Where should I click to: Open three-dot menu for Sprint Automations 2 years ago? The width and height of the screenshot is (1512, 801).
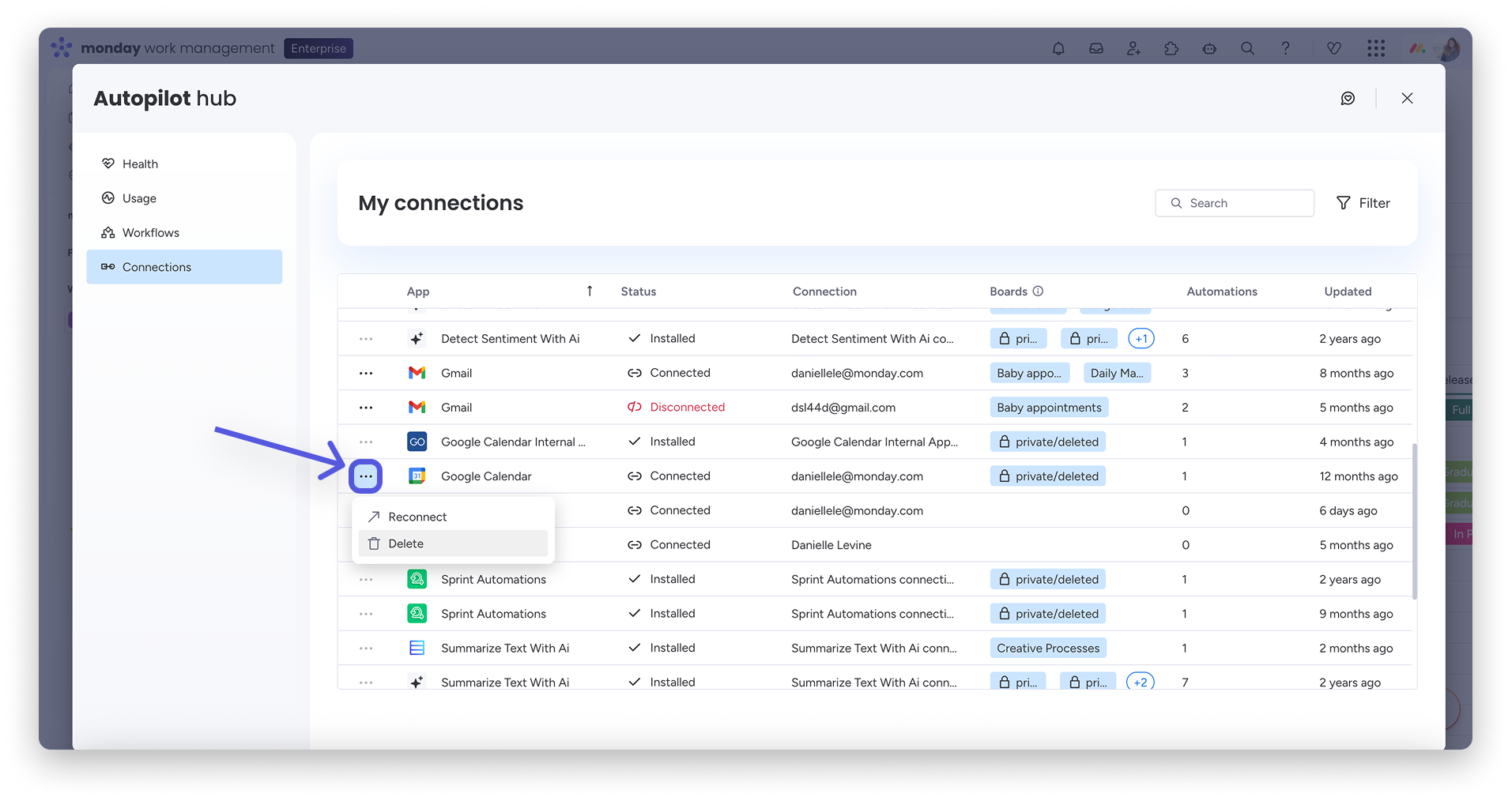coord(366,579)
